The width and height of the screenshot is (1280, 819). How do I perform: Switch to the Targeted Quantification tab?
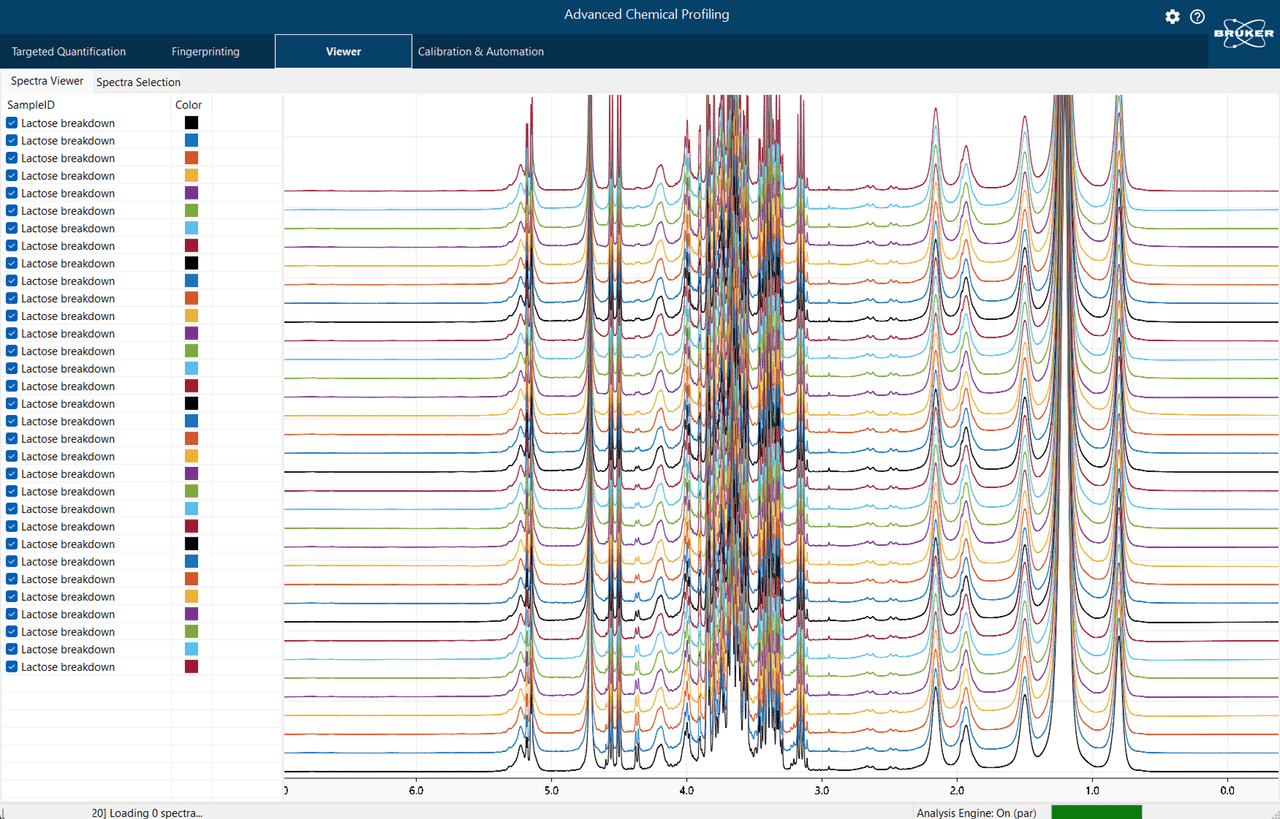point(69,51)
